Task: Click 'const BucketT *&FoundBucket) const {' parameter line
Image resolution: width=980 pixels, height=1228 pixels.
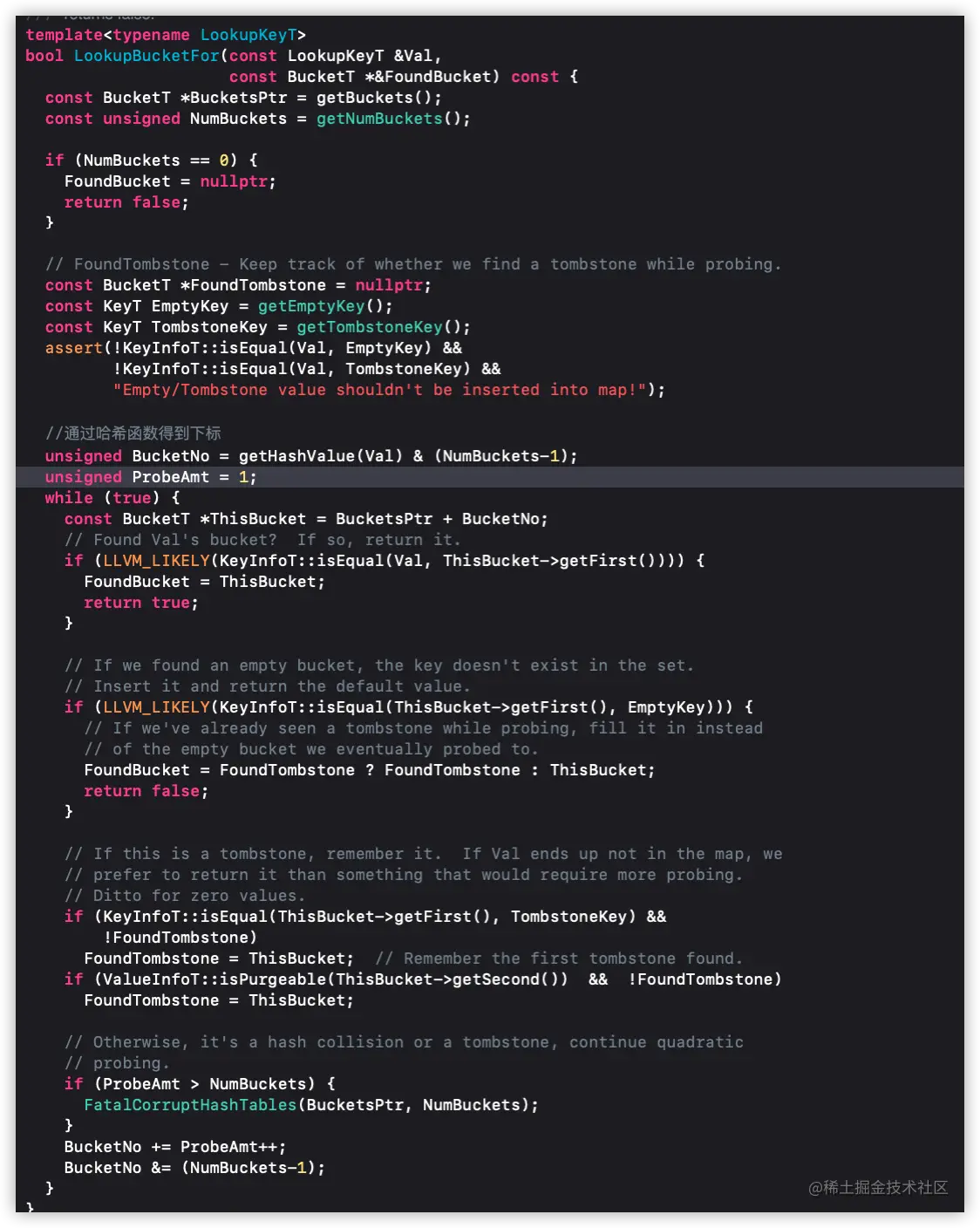Action: pyautogui.click(x=404, y=77)
